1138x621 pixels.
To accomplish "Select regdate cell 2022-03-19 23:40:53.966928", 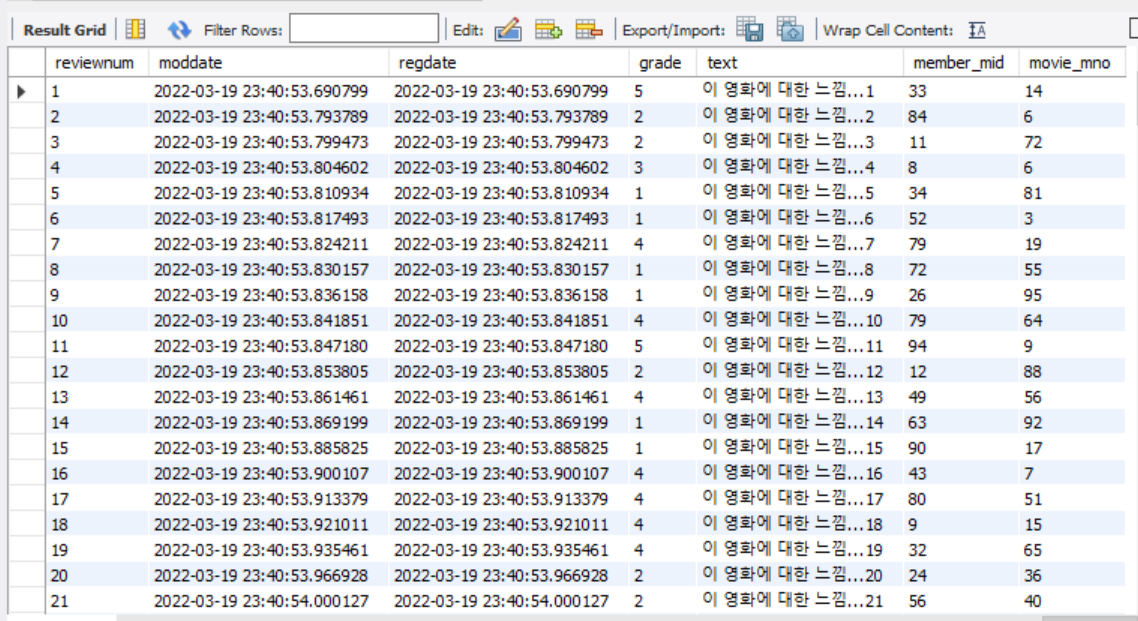I will (x=509, y=575).
